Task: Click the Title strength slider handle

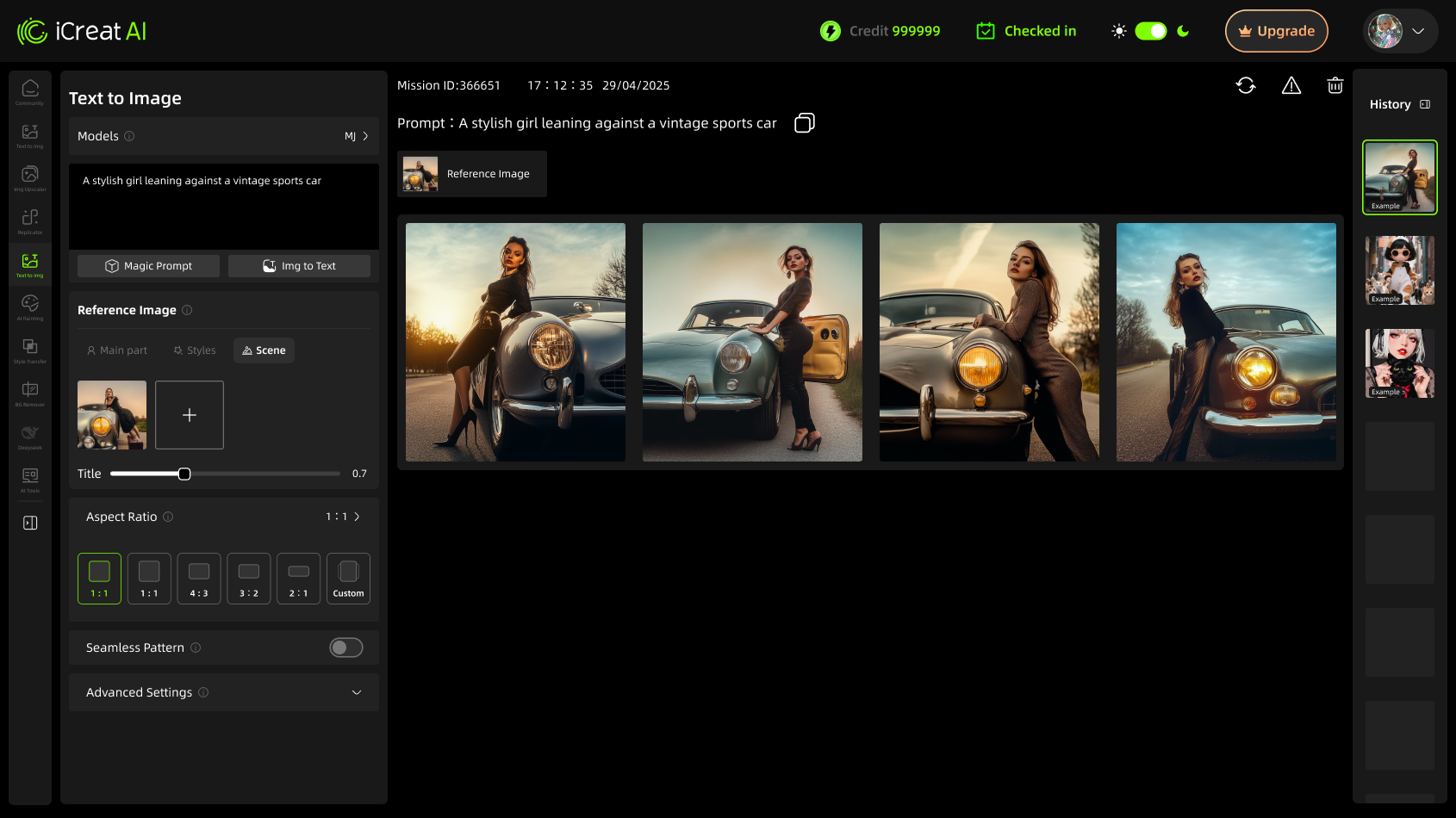Action: pyautogui.click(x=184, y=474)
